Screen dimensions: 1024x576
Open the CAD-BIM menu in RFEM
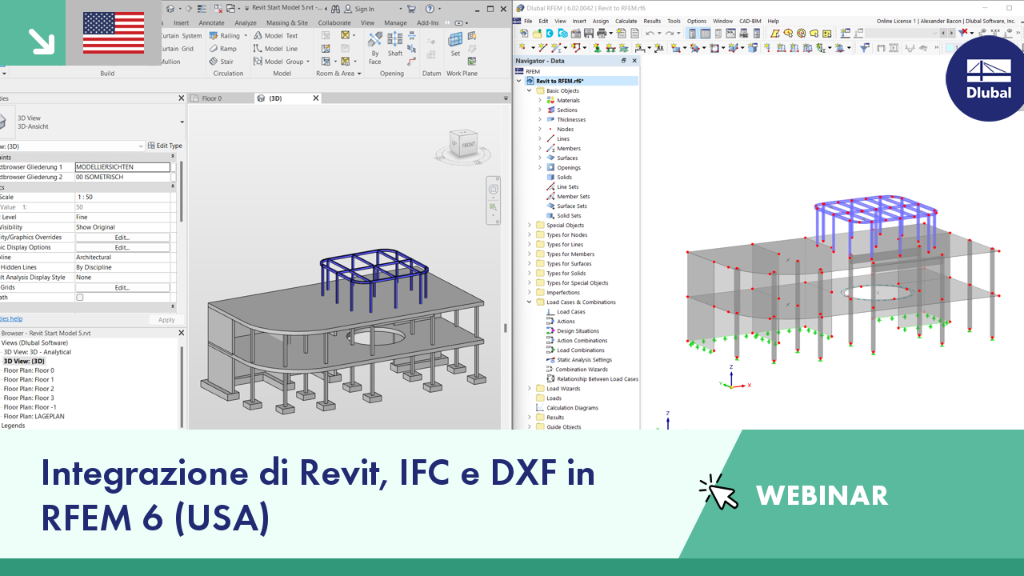tap(750, 21)
